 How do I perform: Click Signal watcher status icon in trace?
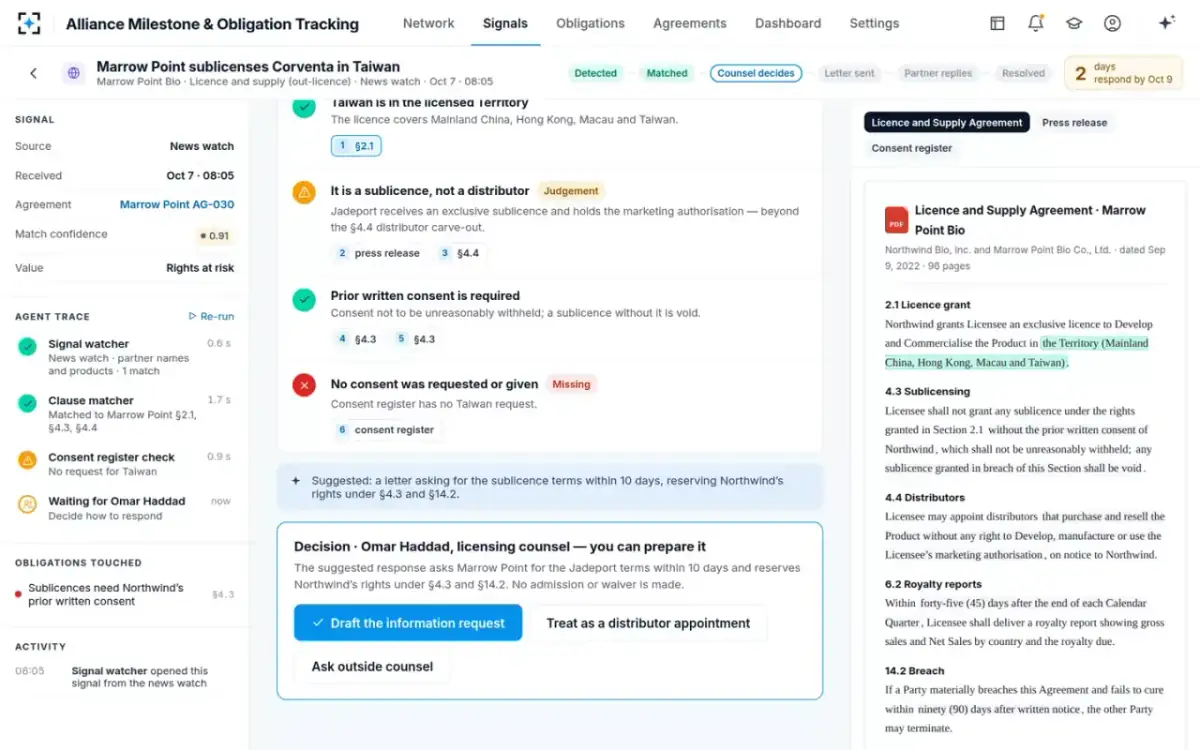28,347
